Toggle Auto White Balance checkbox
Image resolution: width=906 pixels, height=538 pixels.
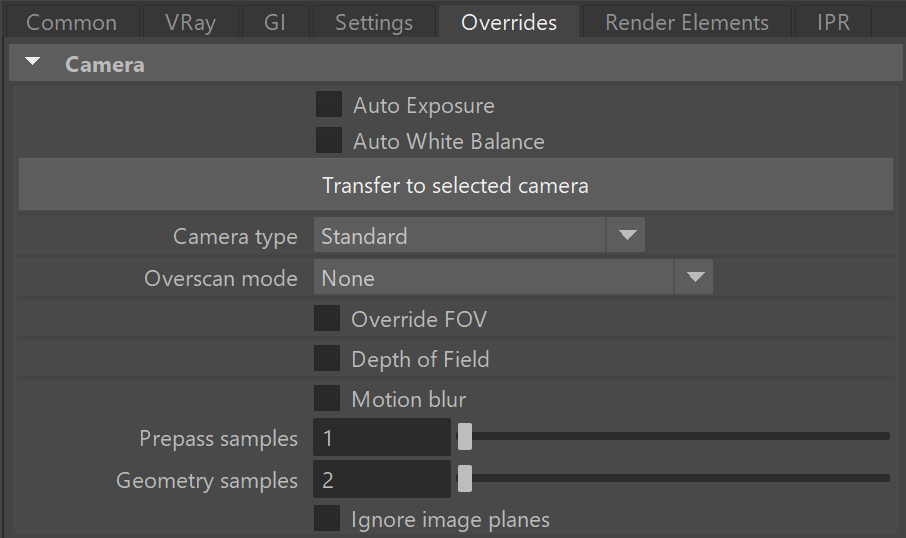click(329, 140)
